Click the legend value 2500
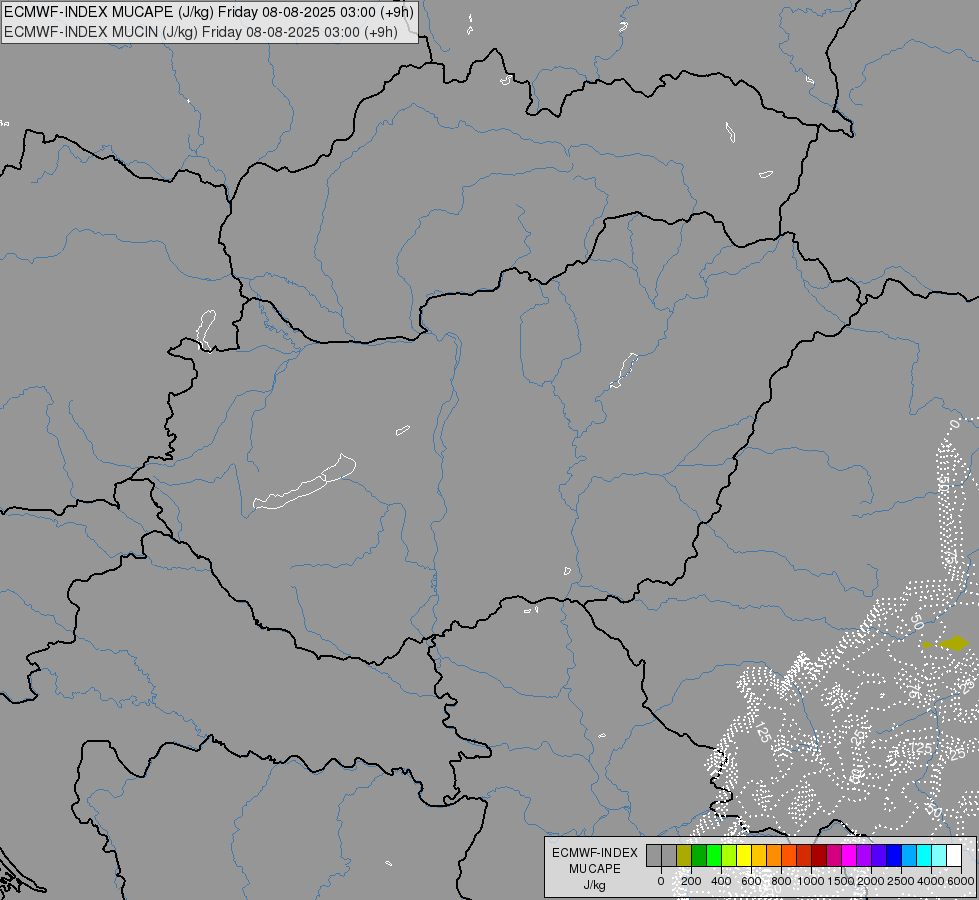This screenshot has width=979, height=900. pyautogui.click(x=901, y=881)
